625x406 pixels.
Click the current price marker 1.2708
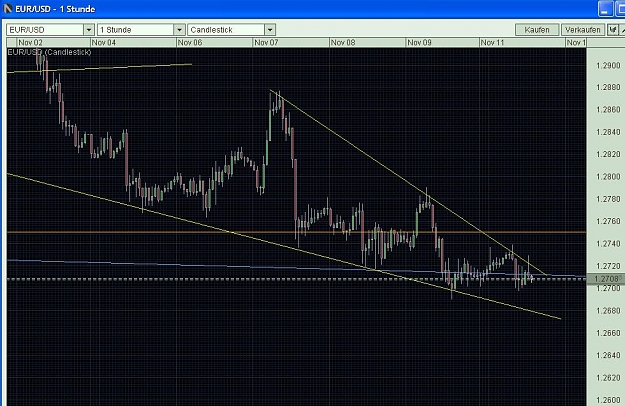tap(607, 279)
